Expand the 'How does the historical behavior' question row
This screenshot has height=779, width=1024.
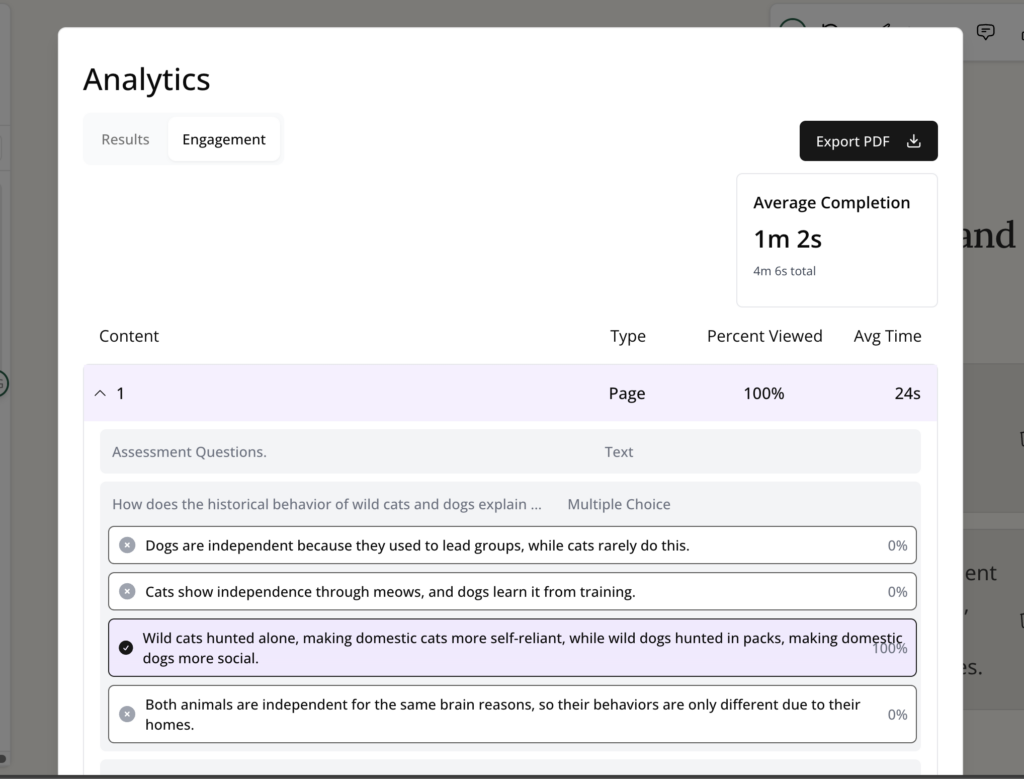click(327, 504)
